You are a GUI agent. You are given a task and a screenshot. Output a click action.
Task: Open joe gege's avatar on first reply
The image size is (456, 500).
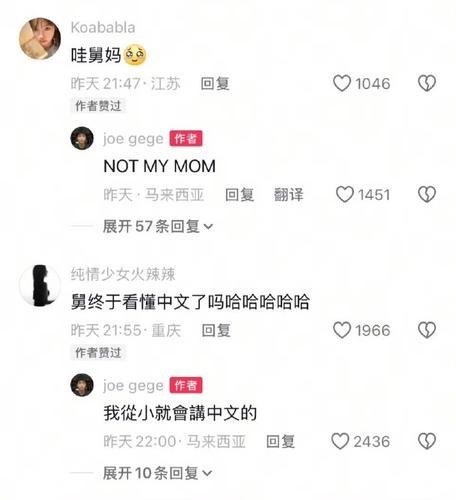tap(82, 138)
